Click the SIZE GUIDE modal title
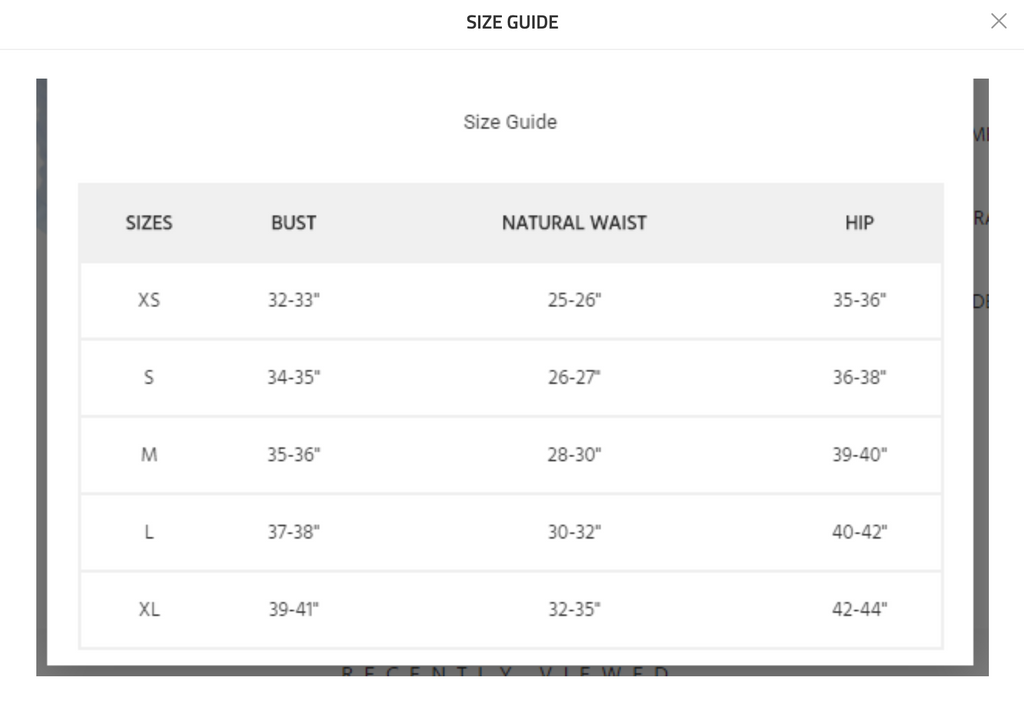The height and width of the screenshot is (712, 1024). click(512, 22)
